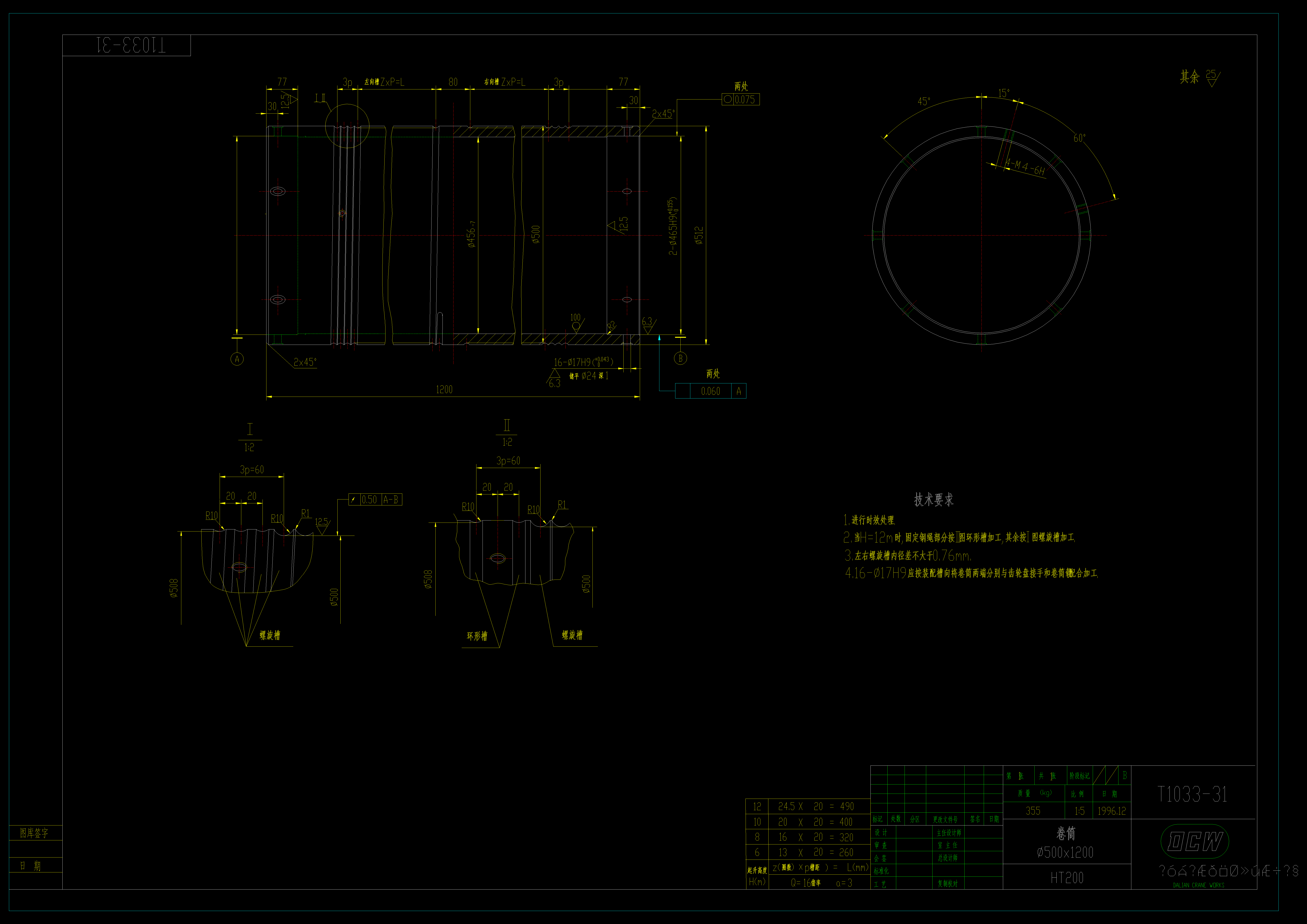
Task: Click the 0.075 roundness tolerance frame
Action: (741, 100)
